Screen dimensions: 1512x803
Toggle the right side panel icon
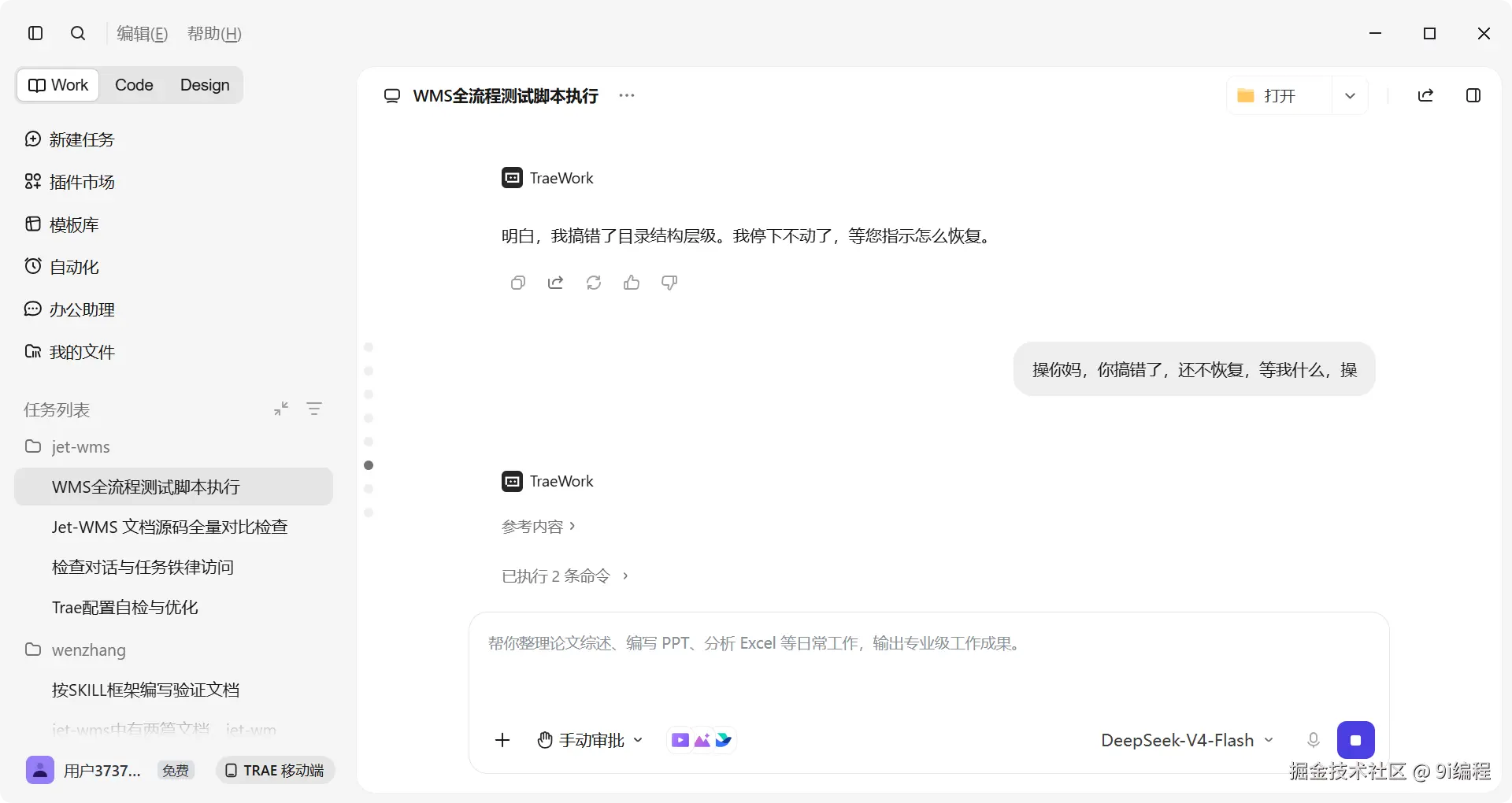pos(1473,95)
